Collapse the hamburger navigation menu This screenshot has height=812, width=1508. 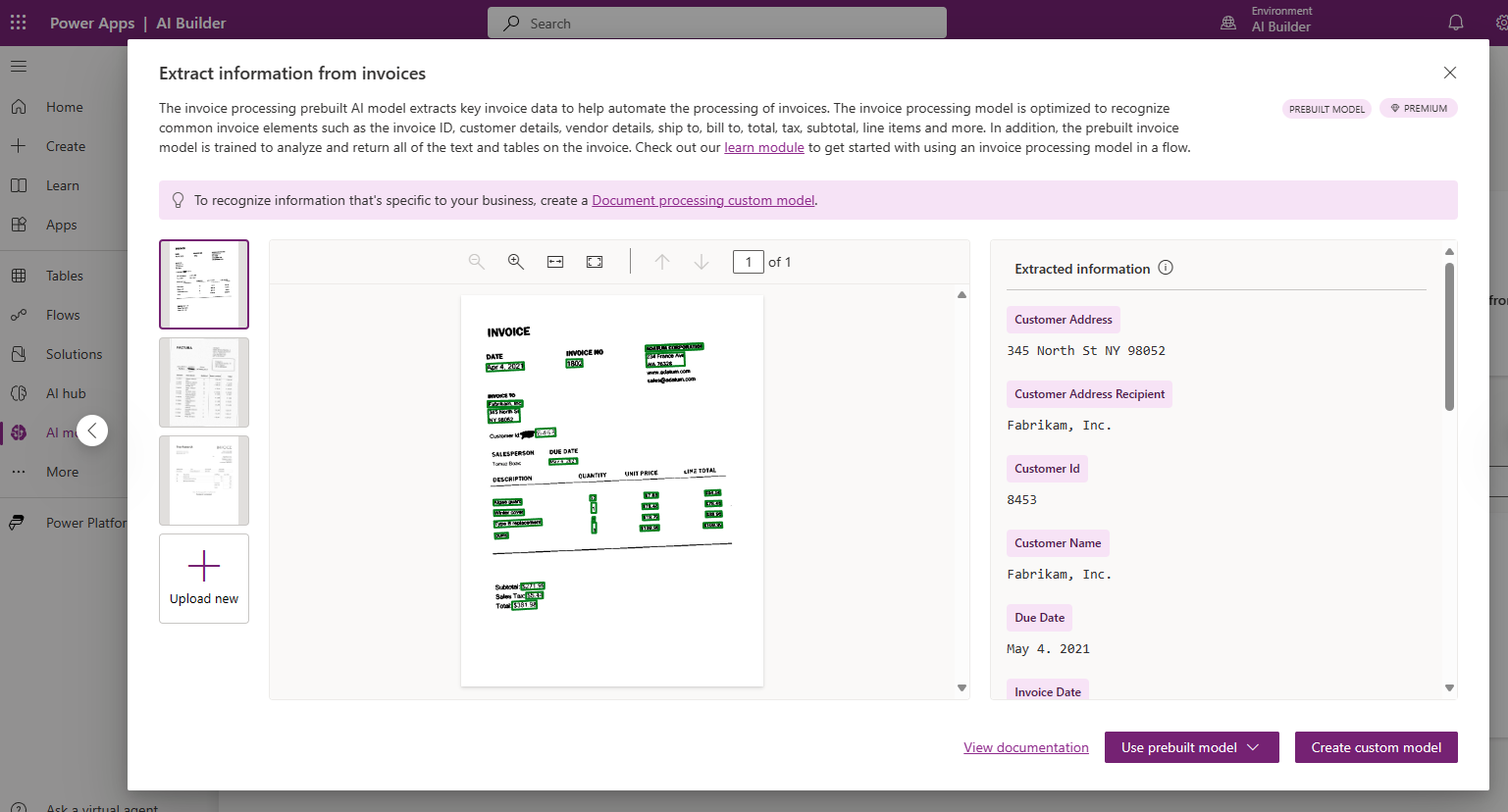coord(19,67)
